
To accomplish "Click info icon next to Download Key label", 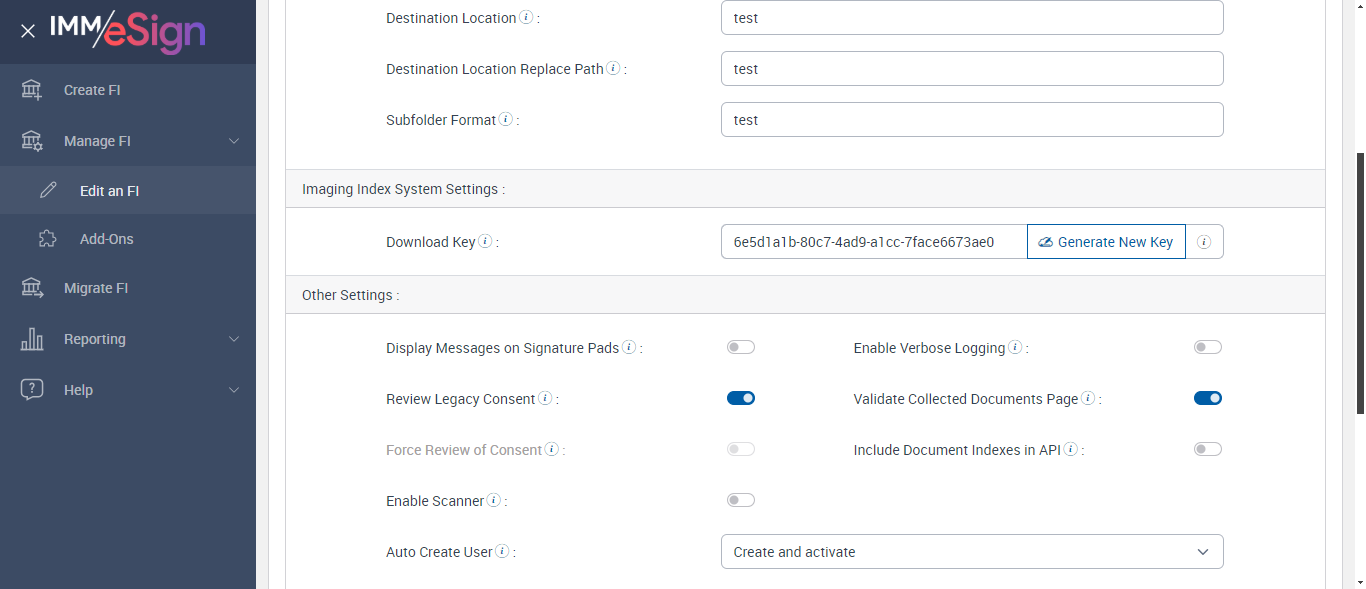I will tap(485, 242).
